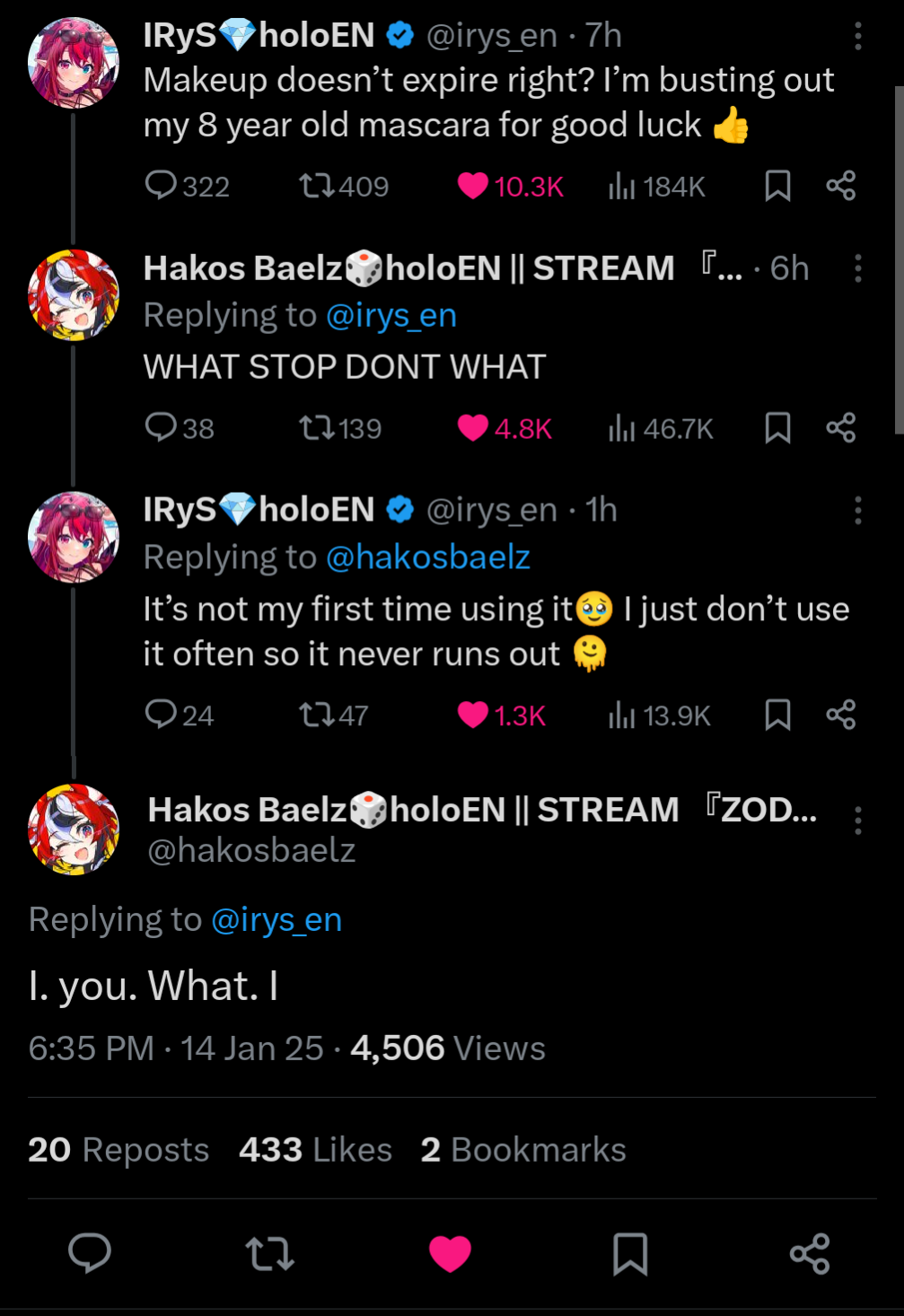The height and width of the screenshot is (1316, 904).
Task: View the 433 Likes list
Action: [315, 1150]
